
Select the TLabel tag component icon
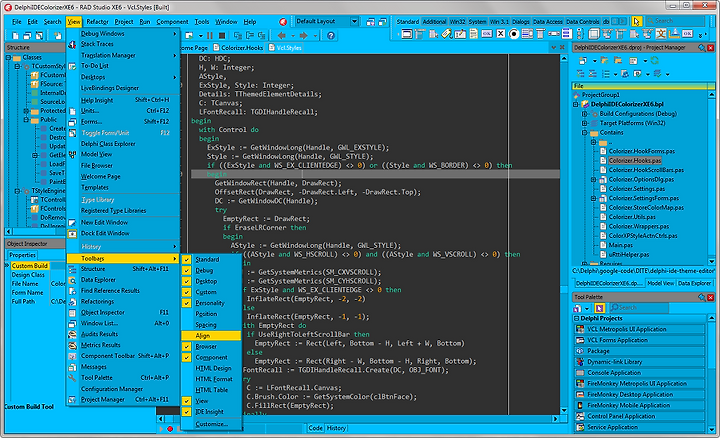pos(447,34)
